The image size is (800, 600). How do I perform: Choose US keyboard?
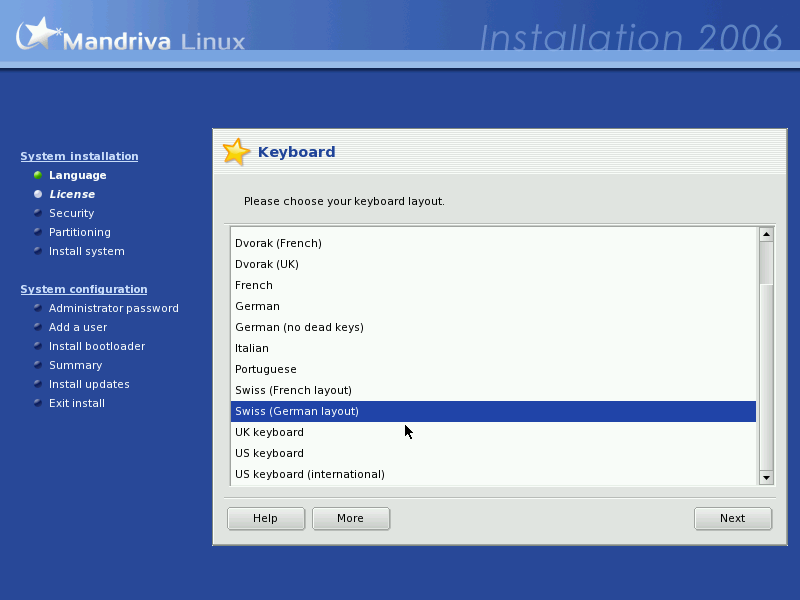coord(493,453)
